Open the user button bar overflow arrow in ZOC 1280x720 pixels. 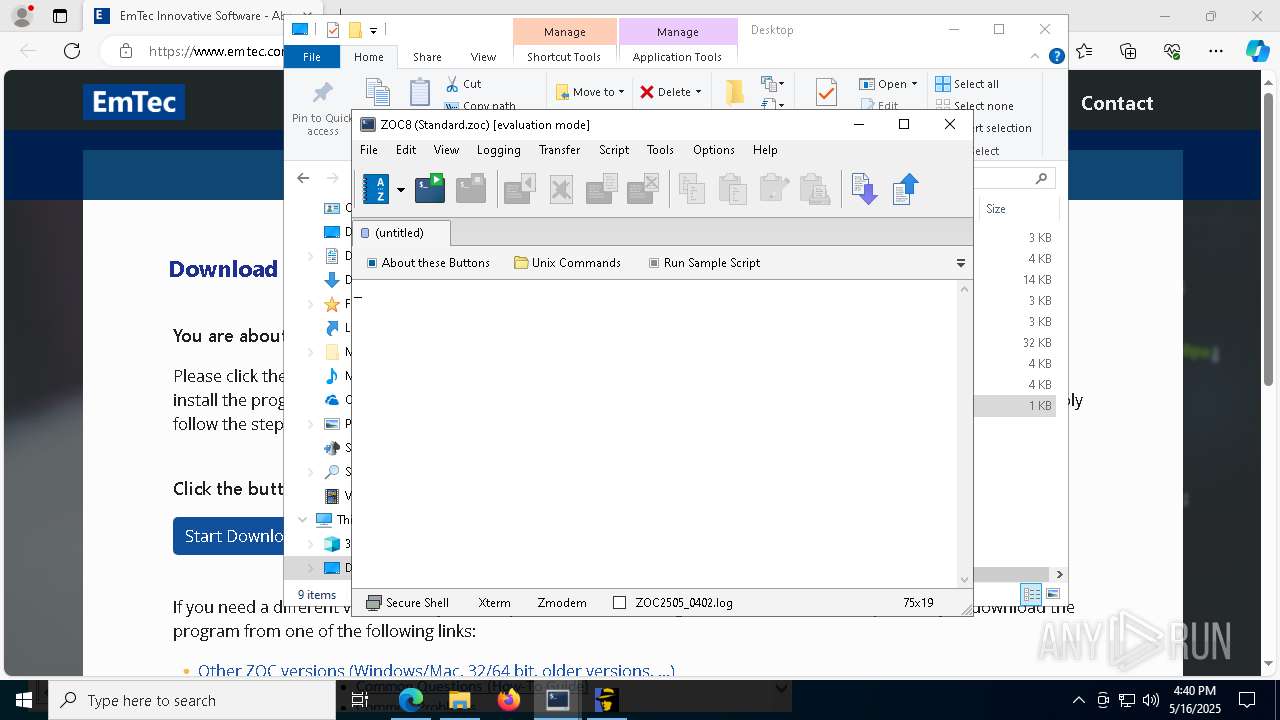coord(961,264)
